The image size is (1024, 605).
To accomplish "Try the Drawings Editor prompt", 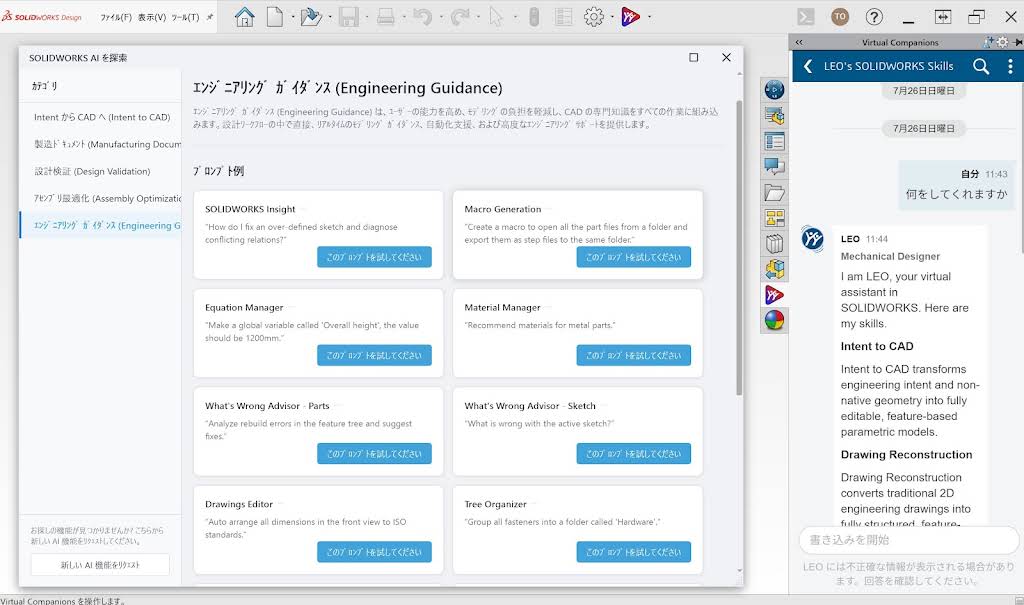I will [x=374, y=552].
